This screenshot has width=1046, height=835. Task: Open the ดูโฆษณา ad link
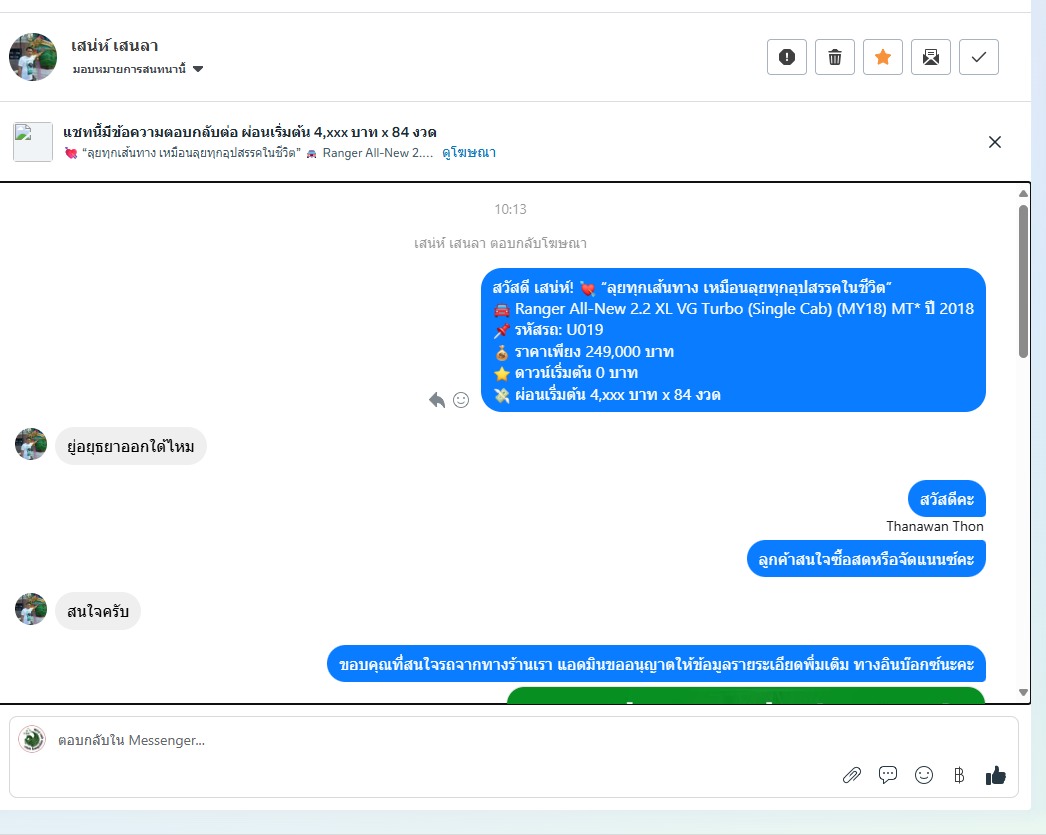coord(469,153)
